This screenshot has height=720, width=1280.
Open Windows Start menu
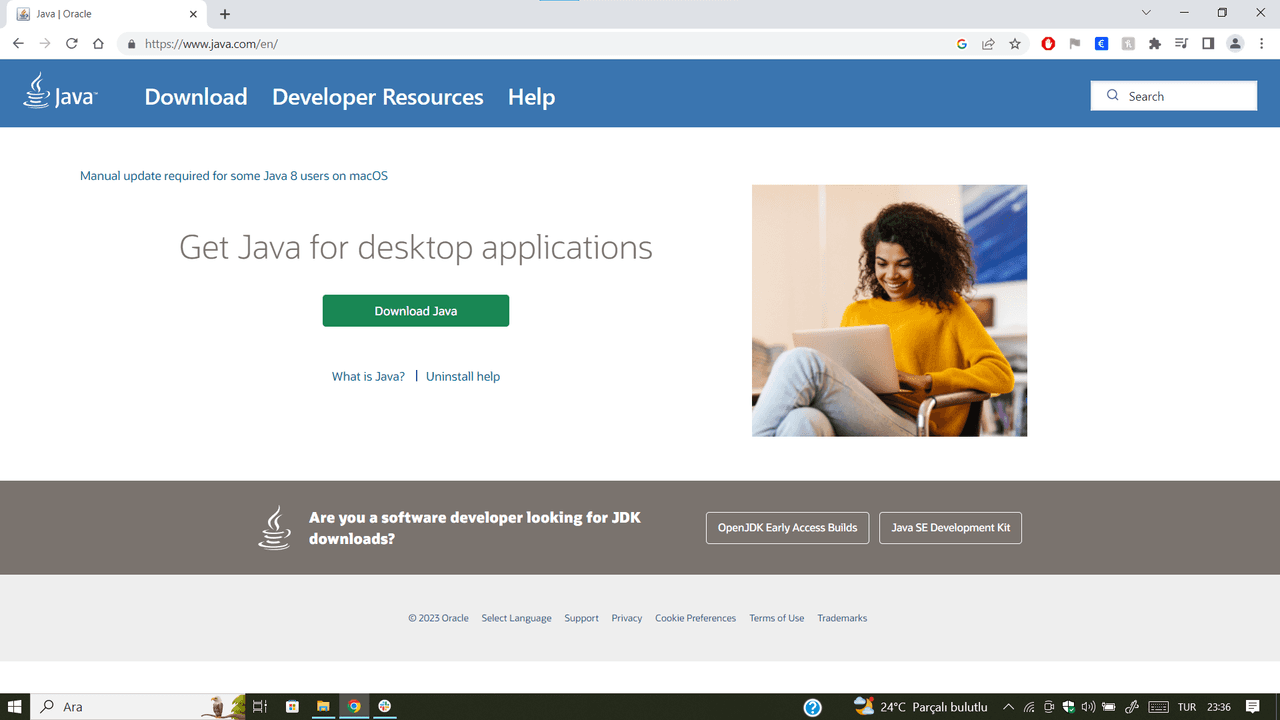pyautogui.click(x=15, y=707)
